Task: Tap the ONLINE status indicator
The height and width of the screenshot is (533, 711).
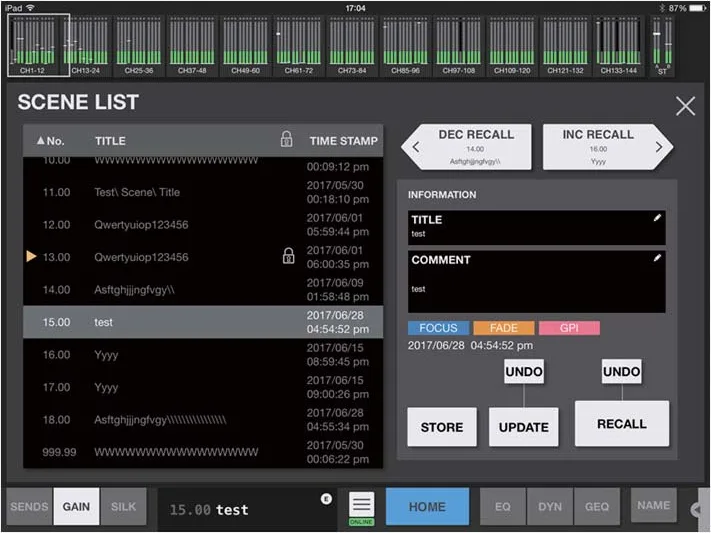Action: (x=361, y=522)
